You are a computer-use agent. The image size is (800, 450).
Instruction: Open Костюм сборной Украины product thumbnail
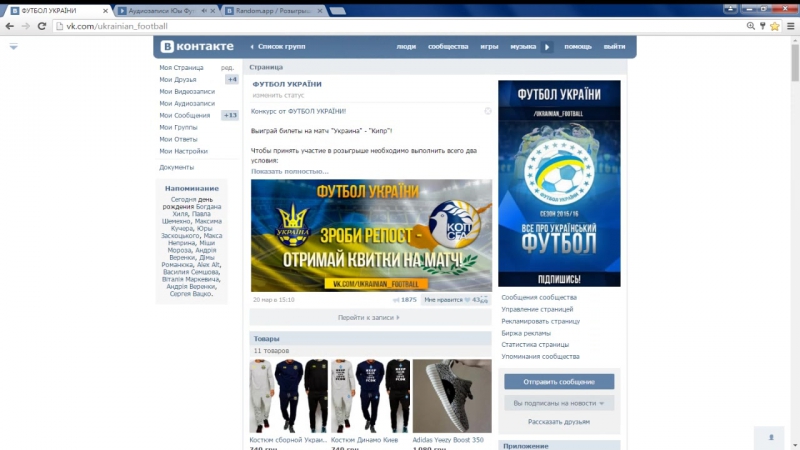click(x=288, y=396)
